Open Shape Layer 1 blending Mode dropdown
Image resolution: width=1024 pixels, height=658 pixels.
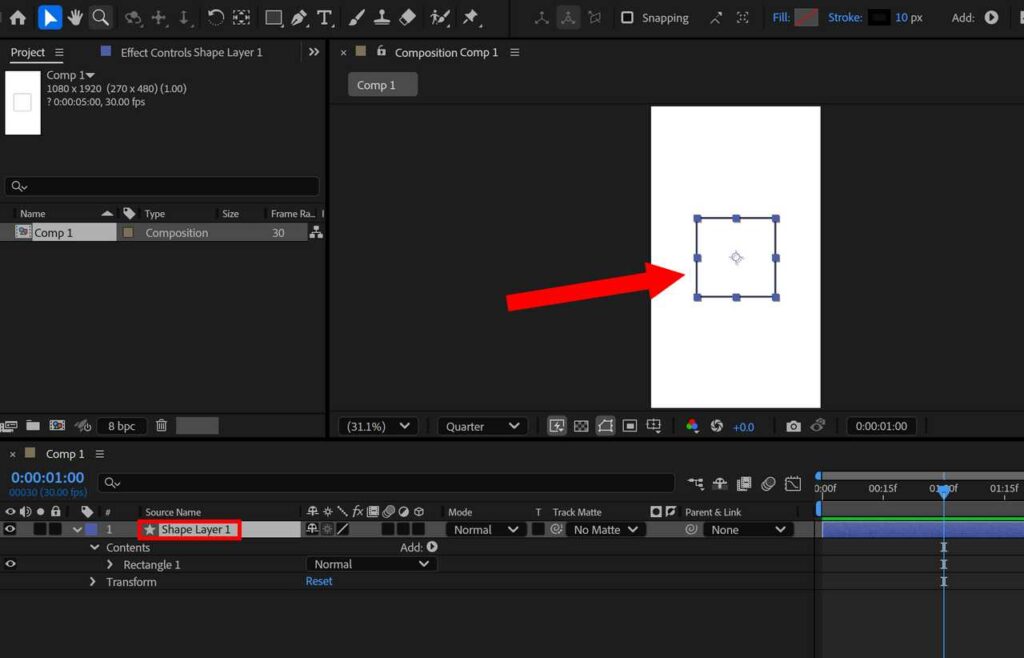486,529
